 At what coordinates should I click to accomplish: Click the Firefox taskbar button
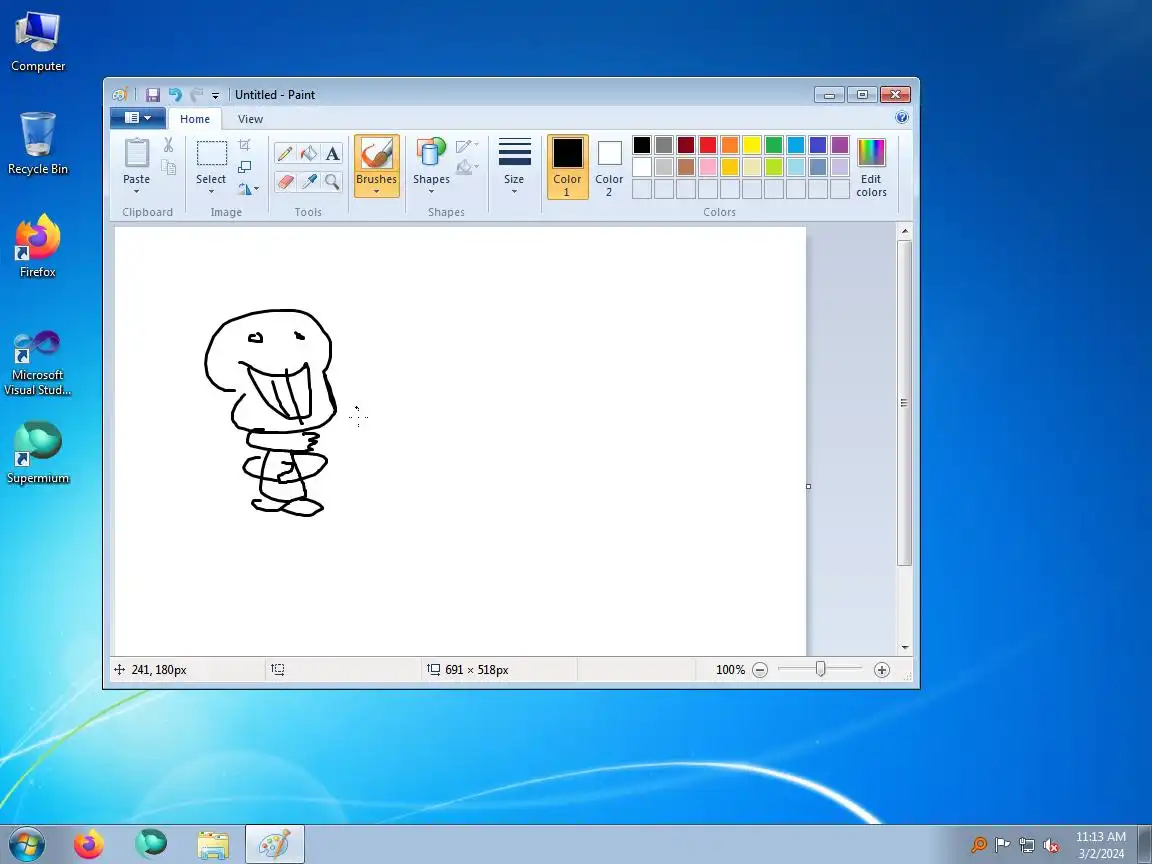pyautogui.click(x=89, y=844)
